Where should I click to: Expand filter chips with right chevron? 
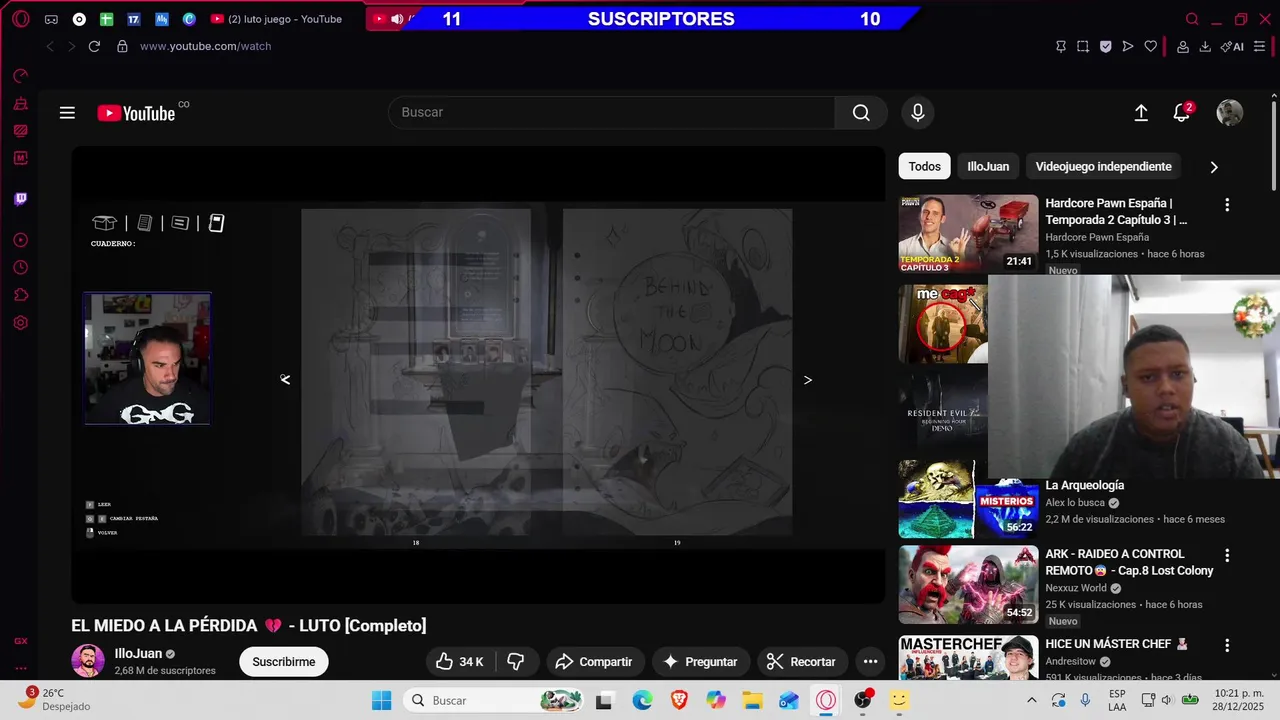point(1214,167)
